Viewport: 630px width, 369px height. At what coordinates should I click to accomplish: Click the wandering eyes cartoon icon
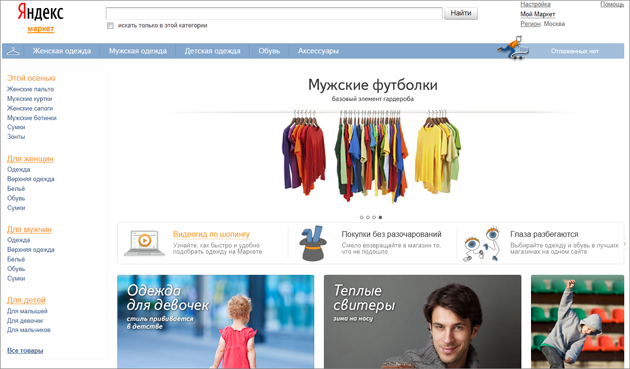point(482,244)
